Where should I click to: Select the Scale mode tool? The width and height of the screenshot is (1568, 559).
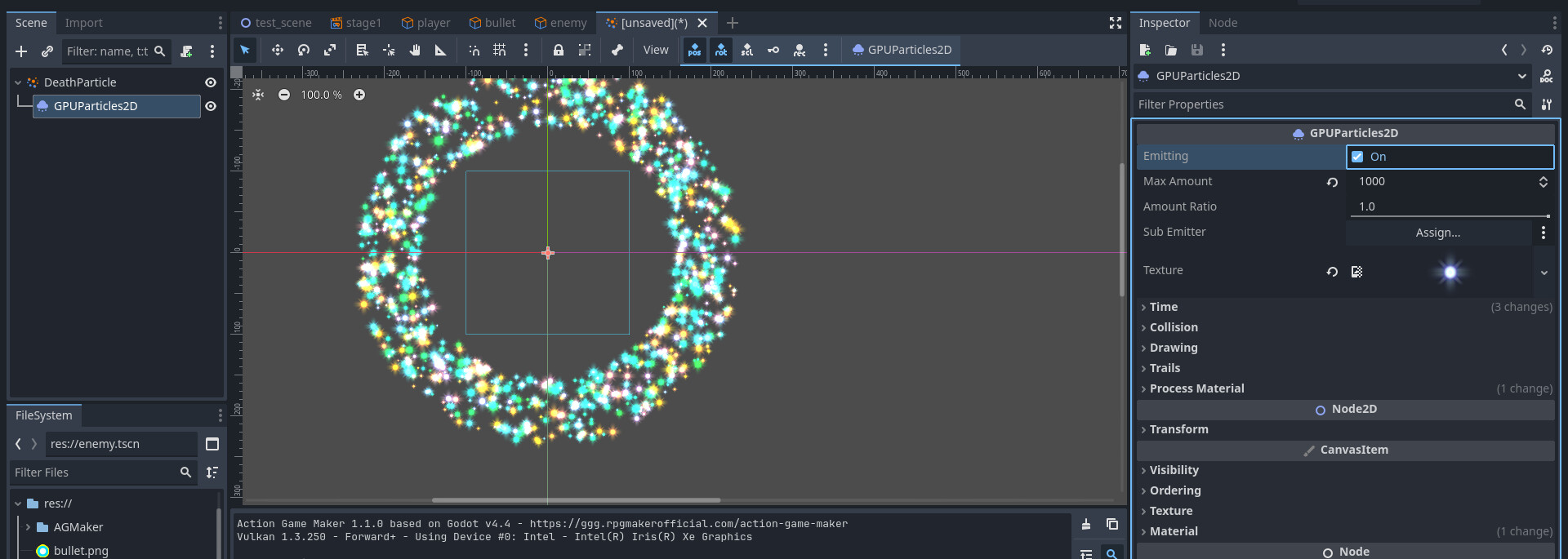(x=330, y=51)
